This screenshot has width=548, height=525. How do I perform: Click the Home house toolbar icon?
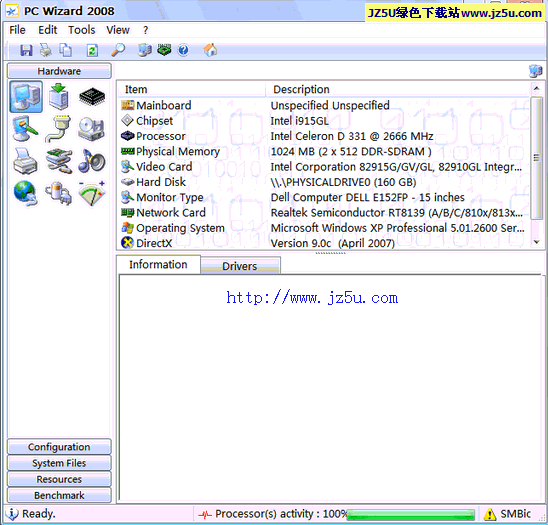click(210, 50)
